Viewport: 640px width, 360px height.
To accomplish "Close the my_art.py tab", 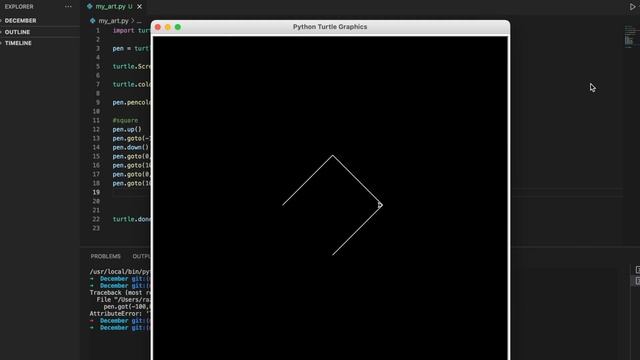I will 140,7.
